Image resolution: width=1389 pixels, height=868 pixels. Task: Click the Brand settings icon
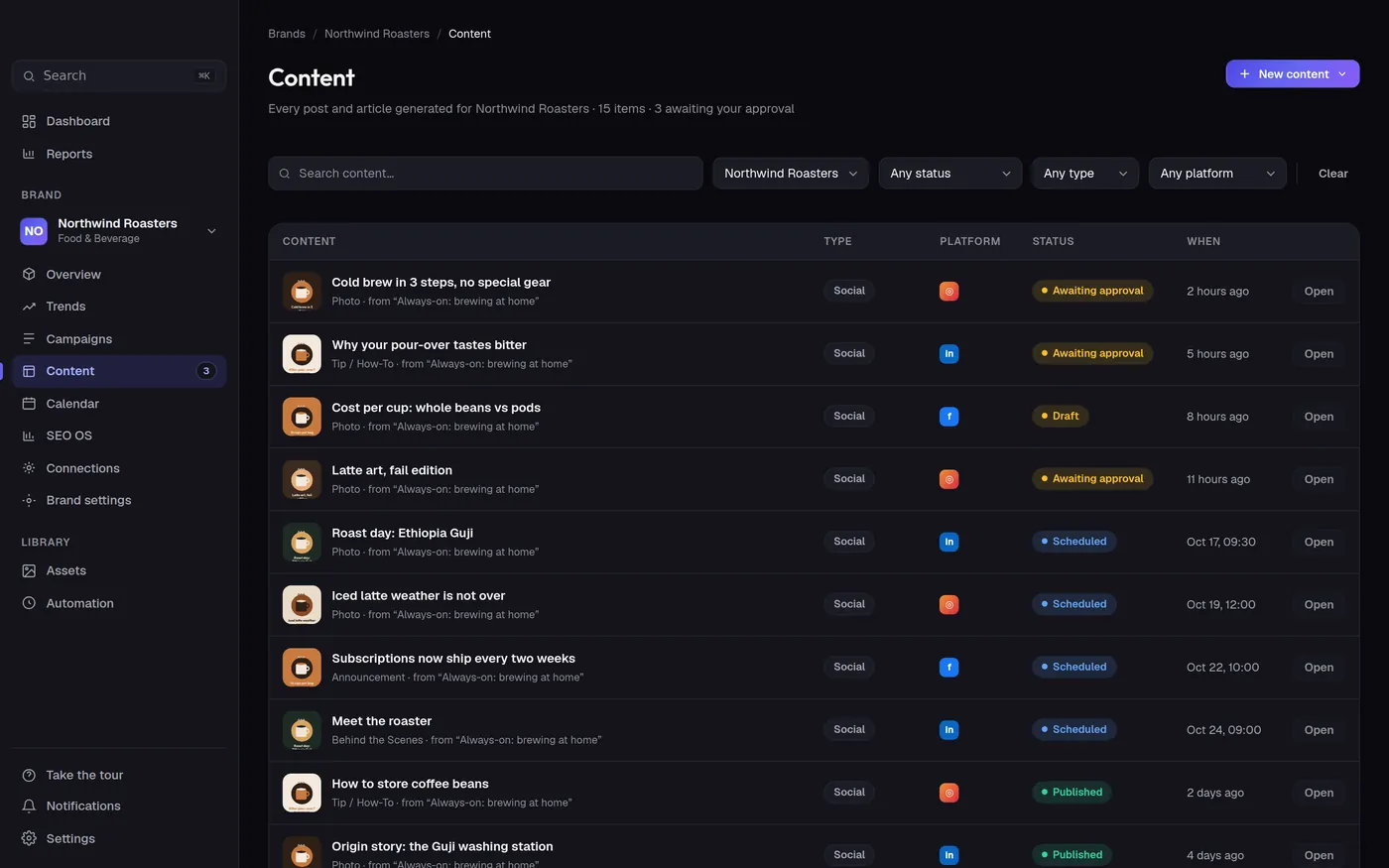(29, 500)
